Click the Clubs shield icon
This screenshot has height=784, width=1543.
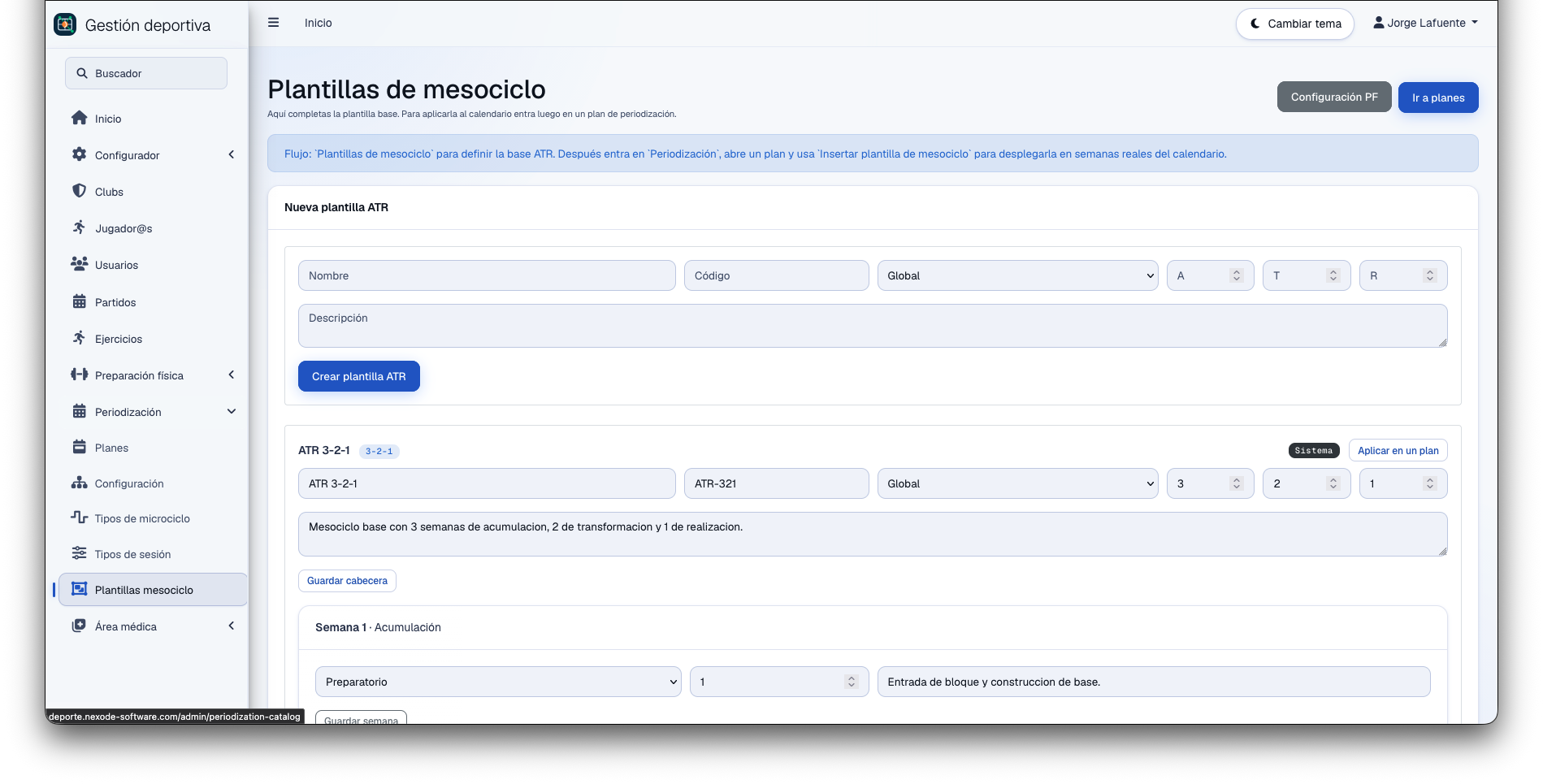79,191
